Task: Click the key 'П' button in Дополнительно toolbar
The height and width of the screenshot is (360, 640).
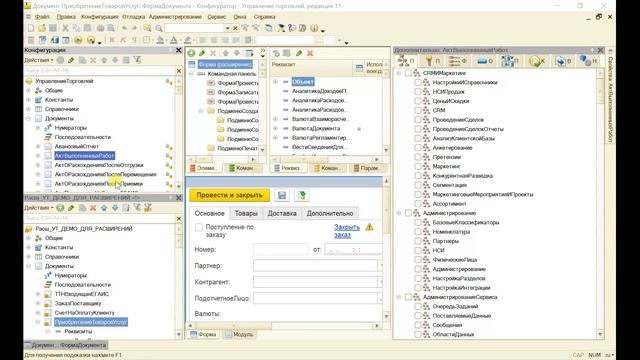Action: 432,61
